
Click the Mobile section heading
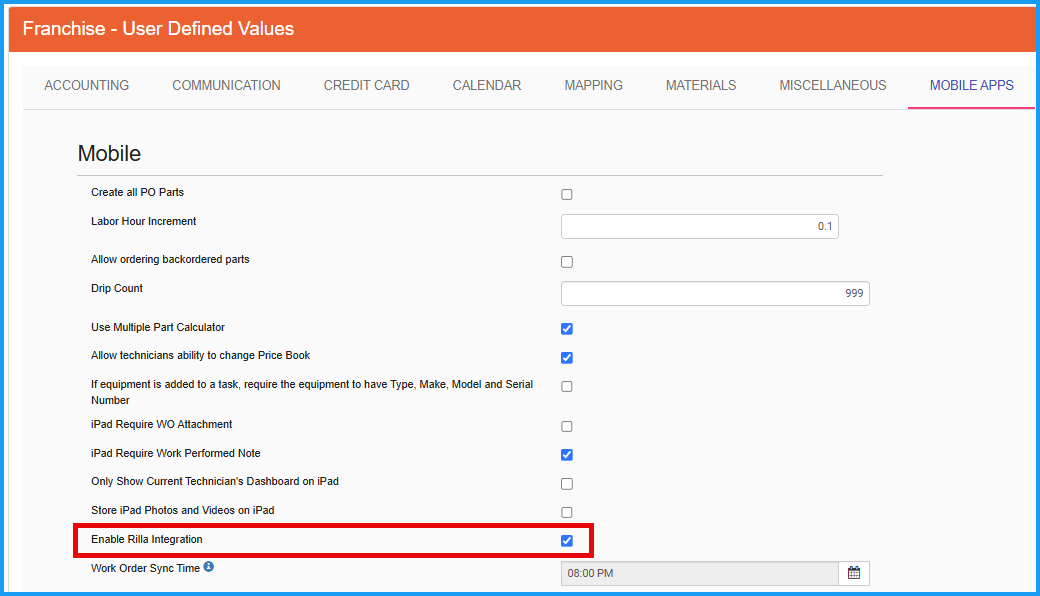click(x=109, y=154)
